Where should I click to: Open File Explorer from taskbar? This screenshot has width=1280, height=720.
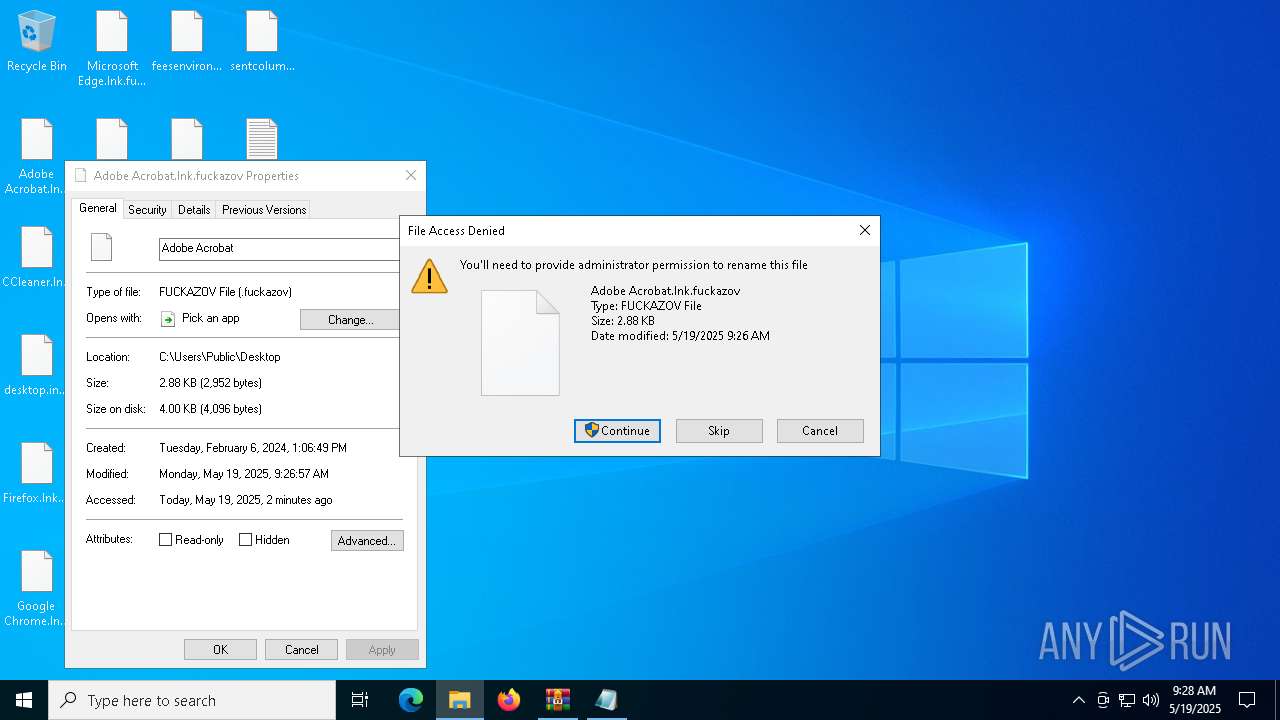pos(460,700)
